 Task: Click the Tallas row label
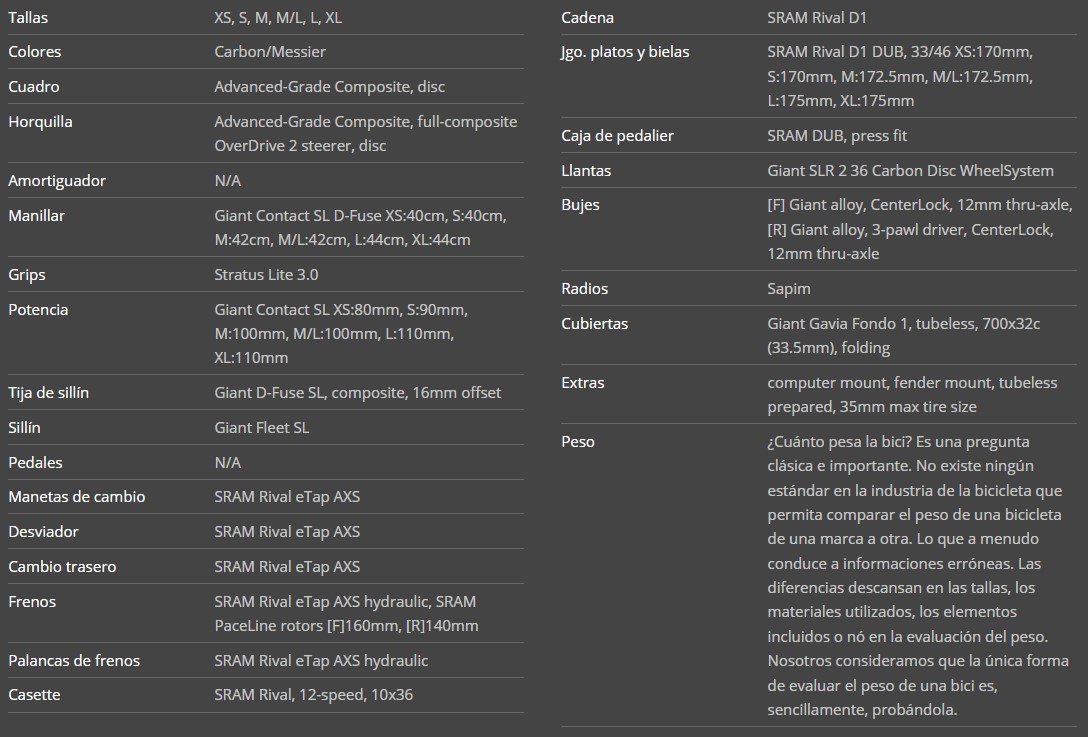click(x=28, y=18)
